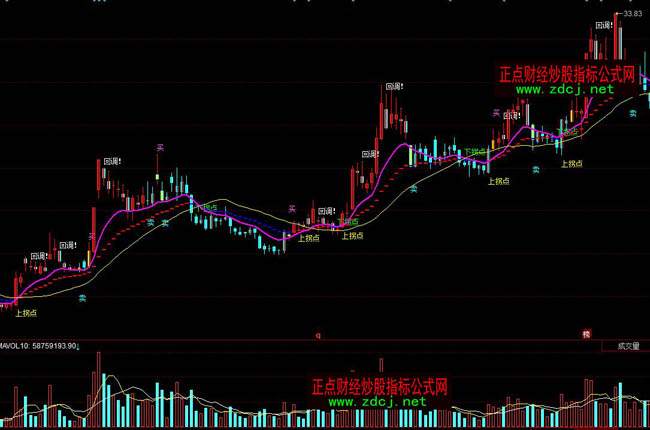Expand the arrow beside the MAVOL10 value

point(79,347)
